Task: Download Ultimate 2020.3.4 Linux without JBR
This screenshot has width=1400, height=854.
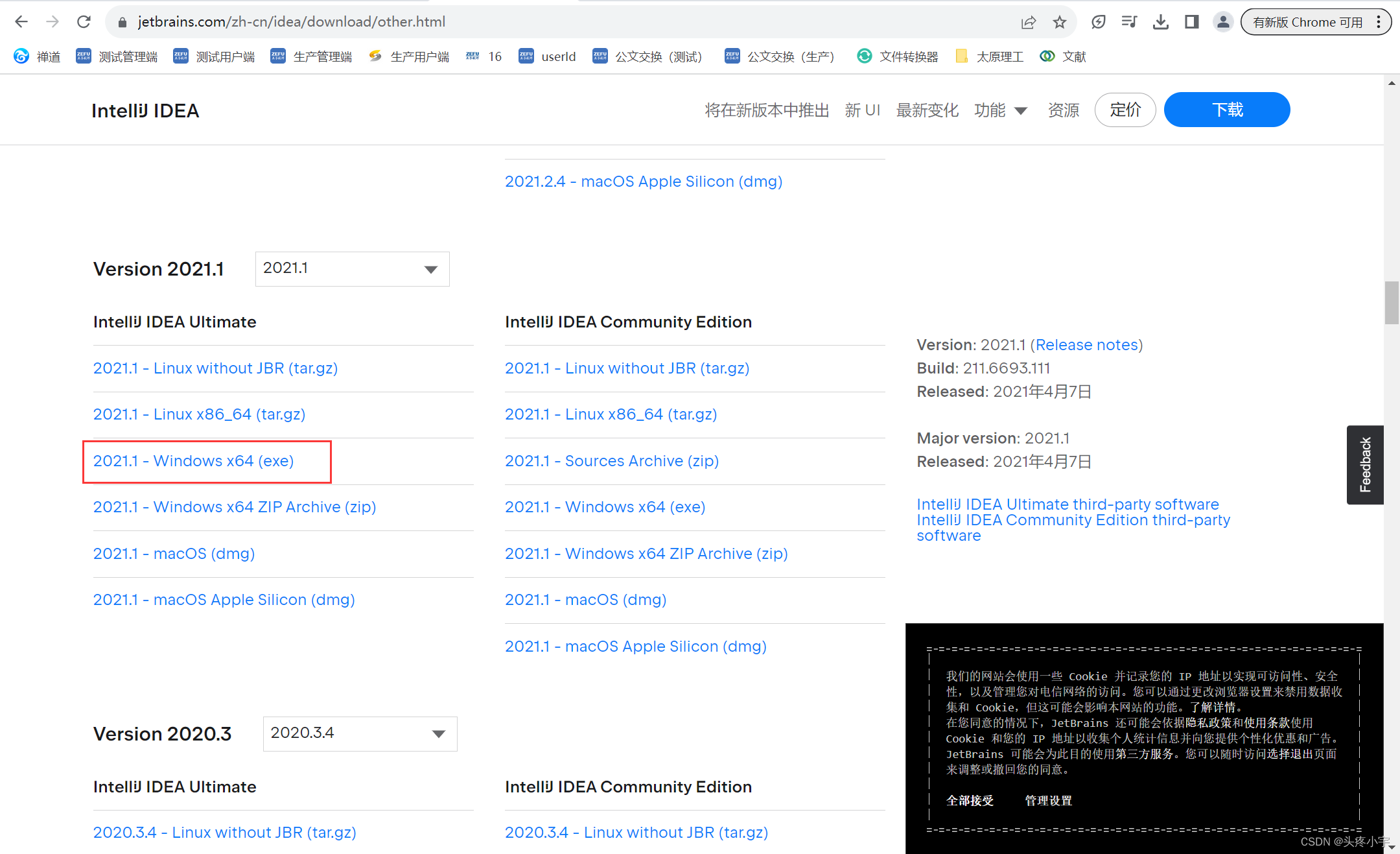Action: point(225,833)
